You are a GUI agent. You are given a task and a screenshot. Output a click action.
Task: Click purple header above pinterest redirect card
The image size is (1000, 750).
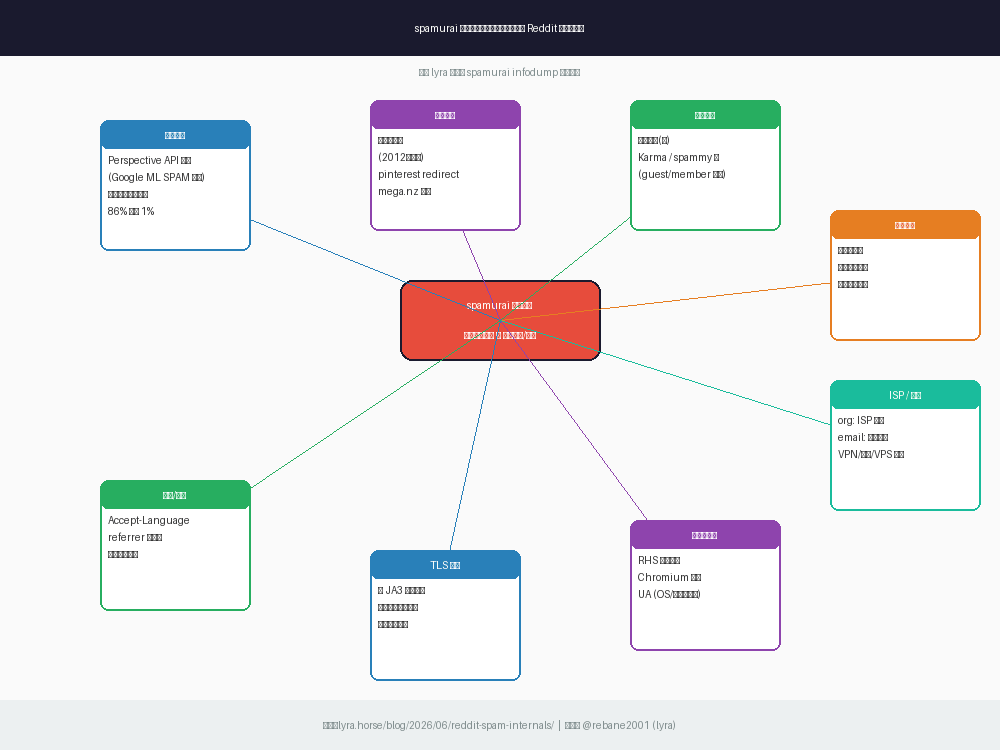tap(445, 115)
